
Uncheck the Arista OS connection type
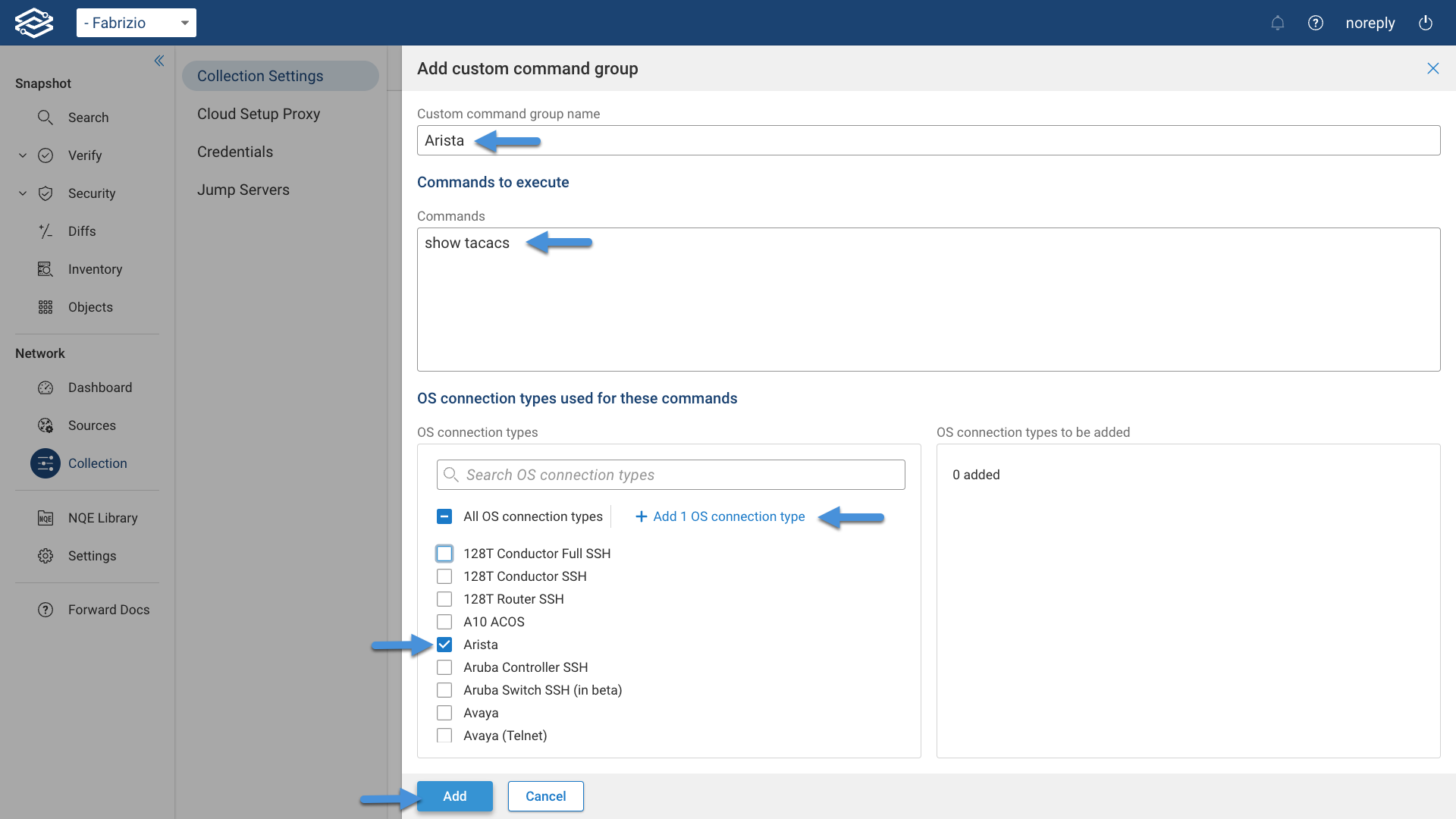point(444,644)
